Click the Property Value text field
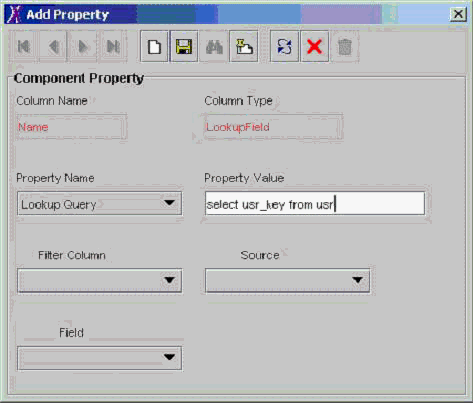The image size is (473, 403). pyautogui.click(x=315, y=203)
